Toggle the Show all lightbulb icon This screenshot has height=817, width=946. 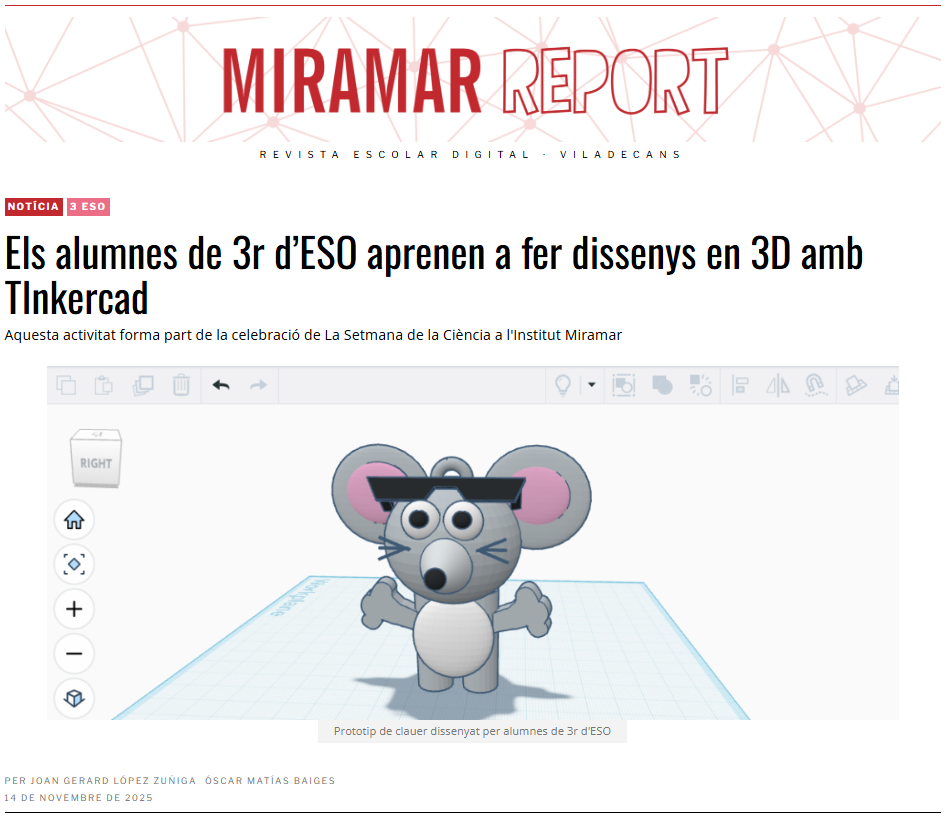(x=563, y=385)
